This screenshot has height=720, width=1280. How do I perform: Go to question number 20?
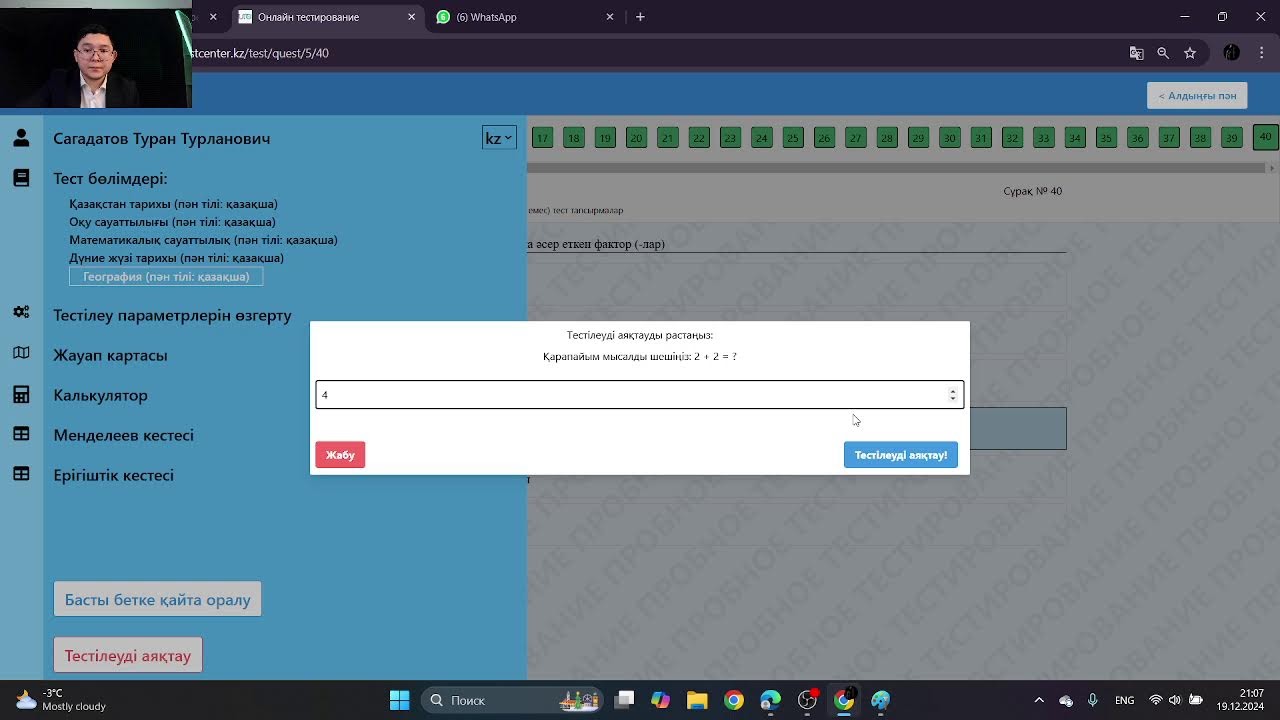click(636, 138)
